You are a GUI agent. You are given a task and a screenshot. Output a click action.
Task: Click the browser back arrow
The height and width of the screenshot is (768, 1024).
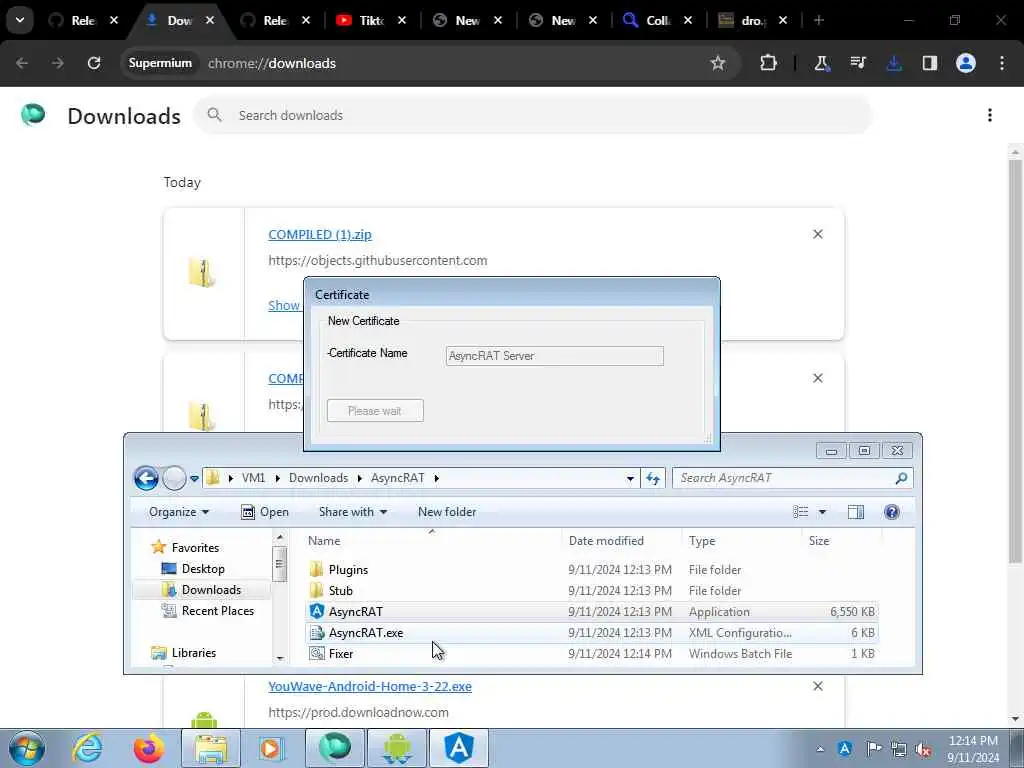[x=22, y=63]
